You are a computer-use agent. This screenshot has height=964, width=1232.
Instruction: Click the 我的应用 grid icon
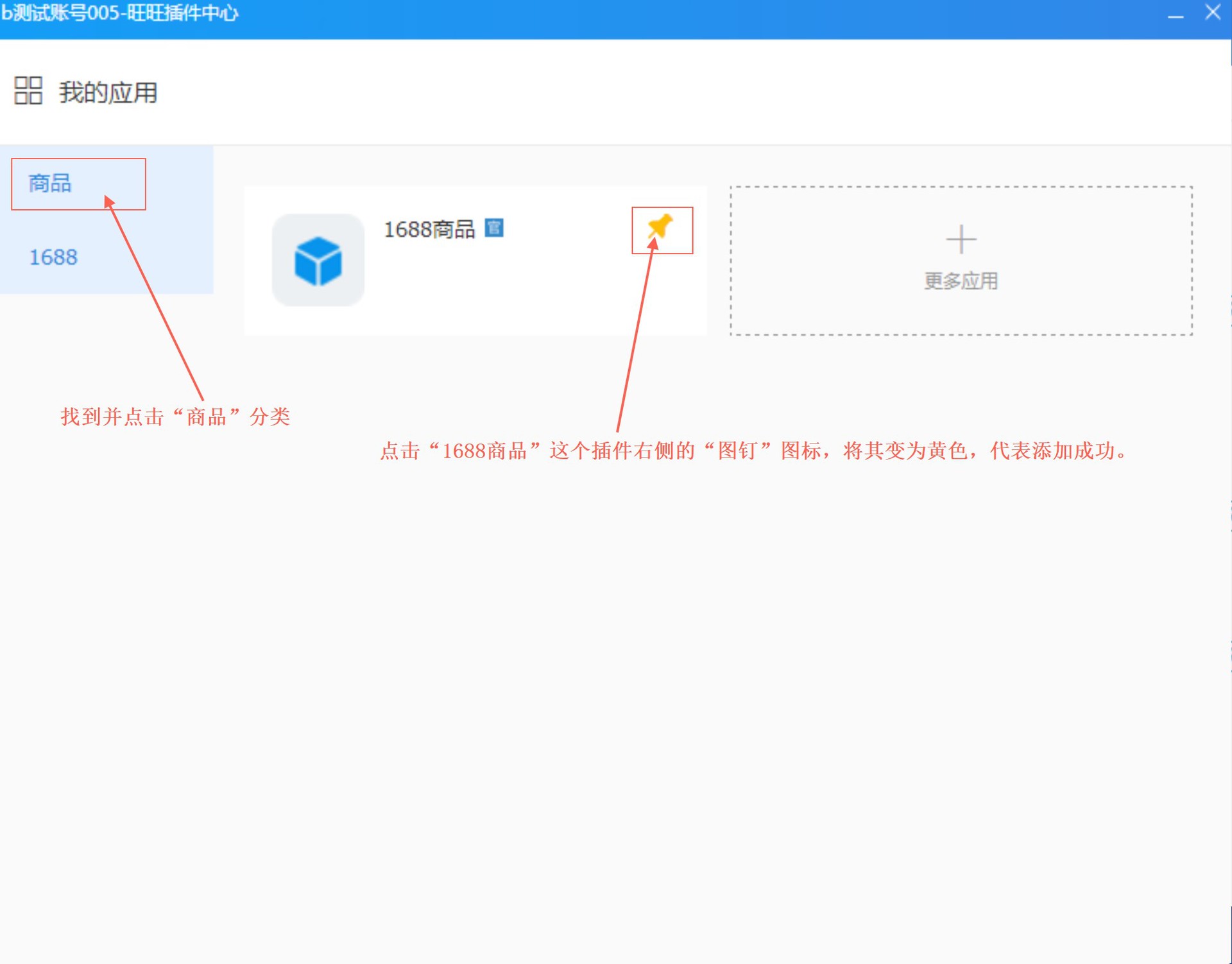click(28, 90)
